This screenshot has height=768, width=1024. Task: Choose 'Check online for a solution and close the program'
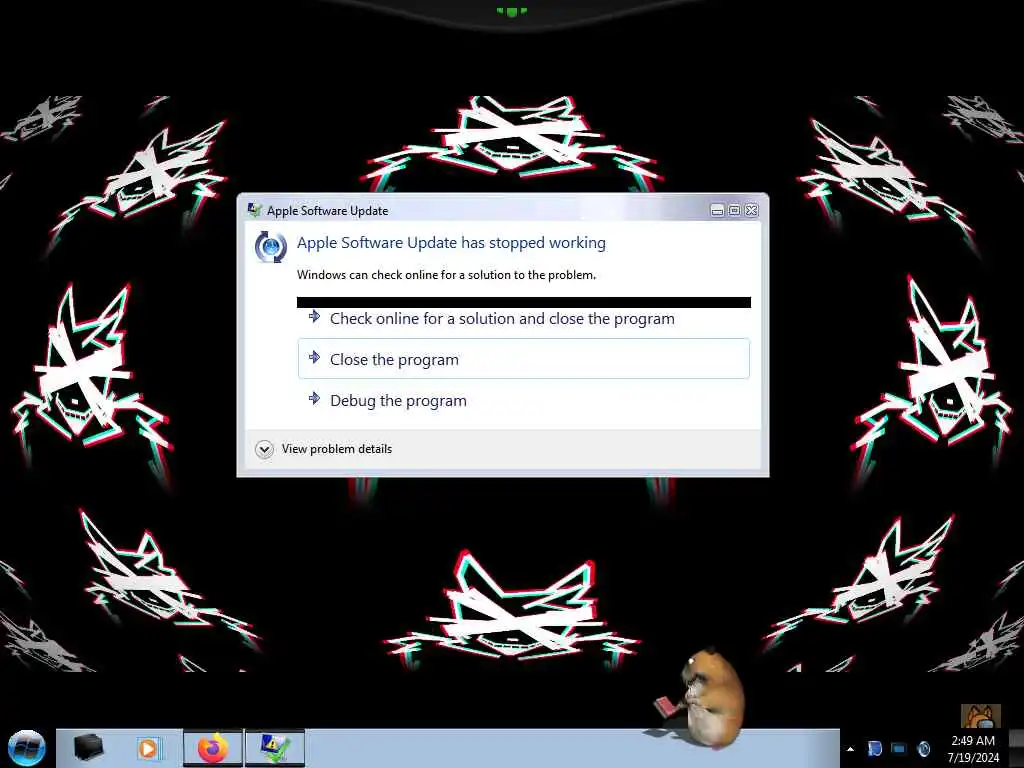coord(524,319)
